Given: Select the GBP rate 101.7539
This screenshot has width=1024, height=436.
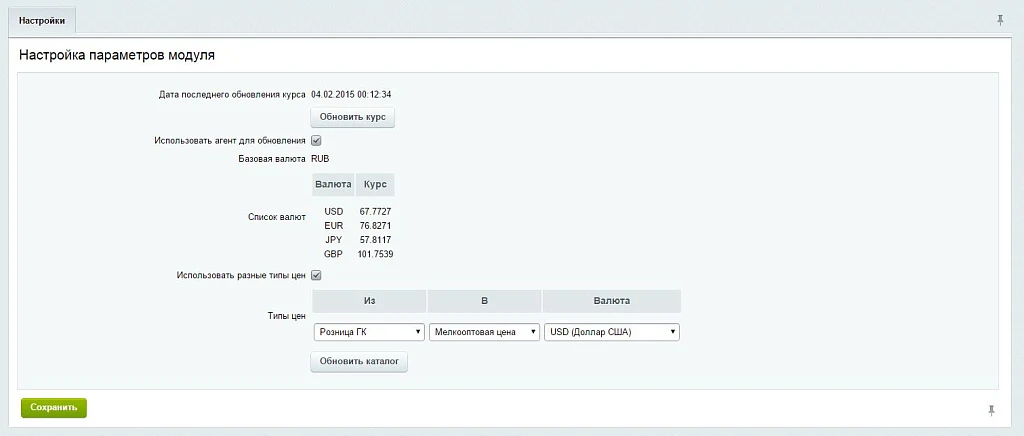Looking at the screenshot, I should pos(376,254).
